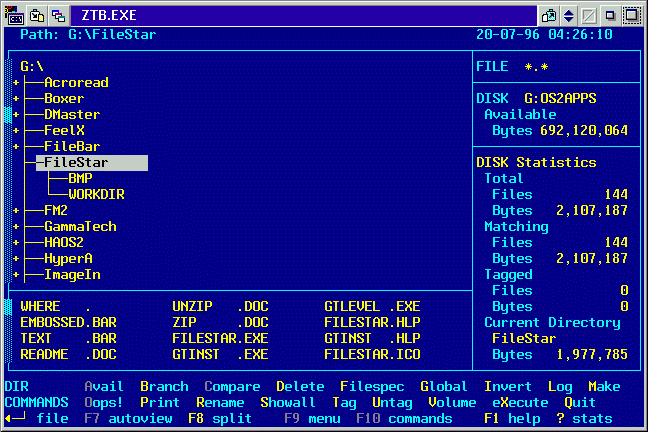Click the Print command
The image size is (648, 432).
160,403
